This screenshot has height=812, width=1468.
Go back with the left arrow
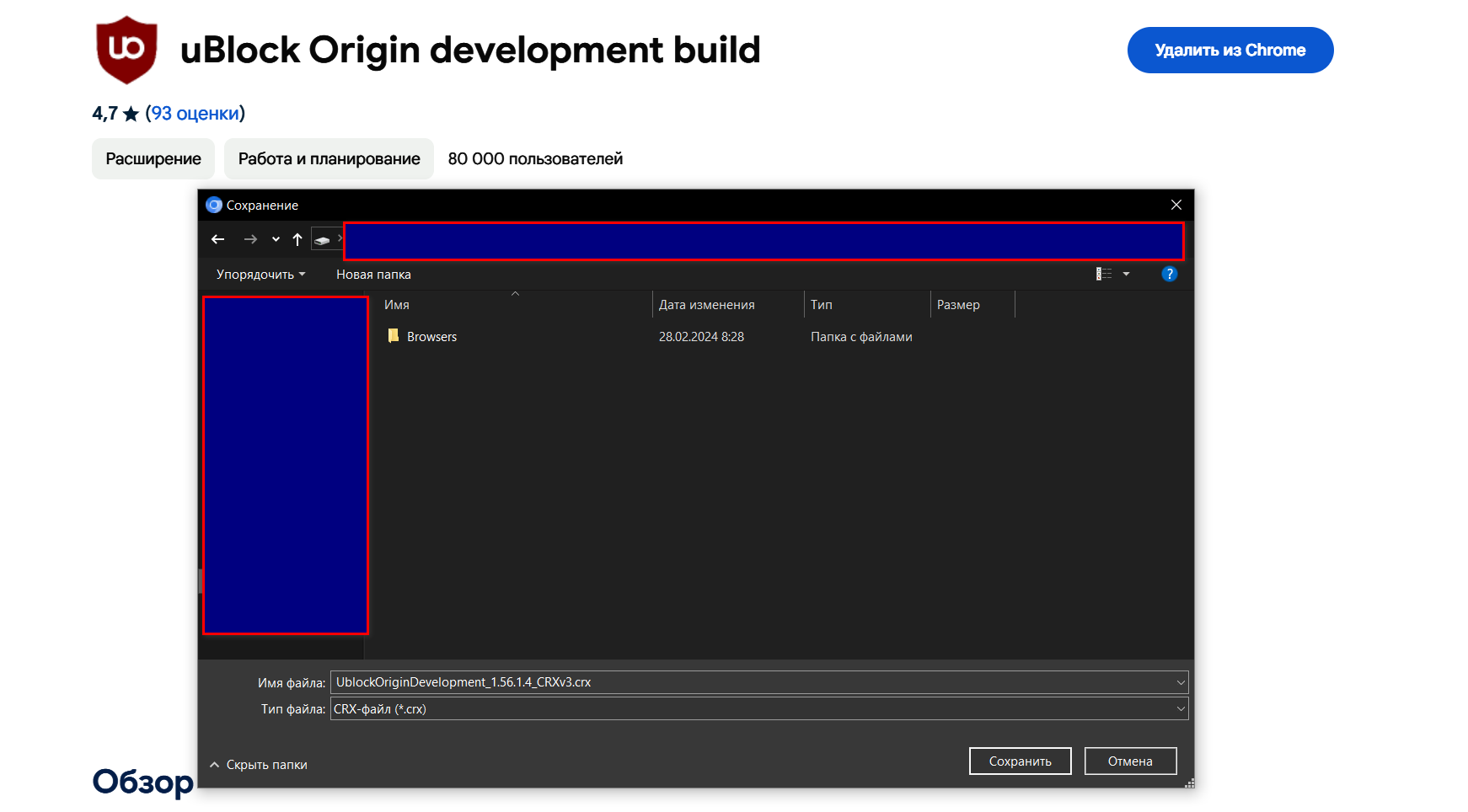click(217, 239)
